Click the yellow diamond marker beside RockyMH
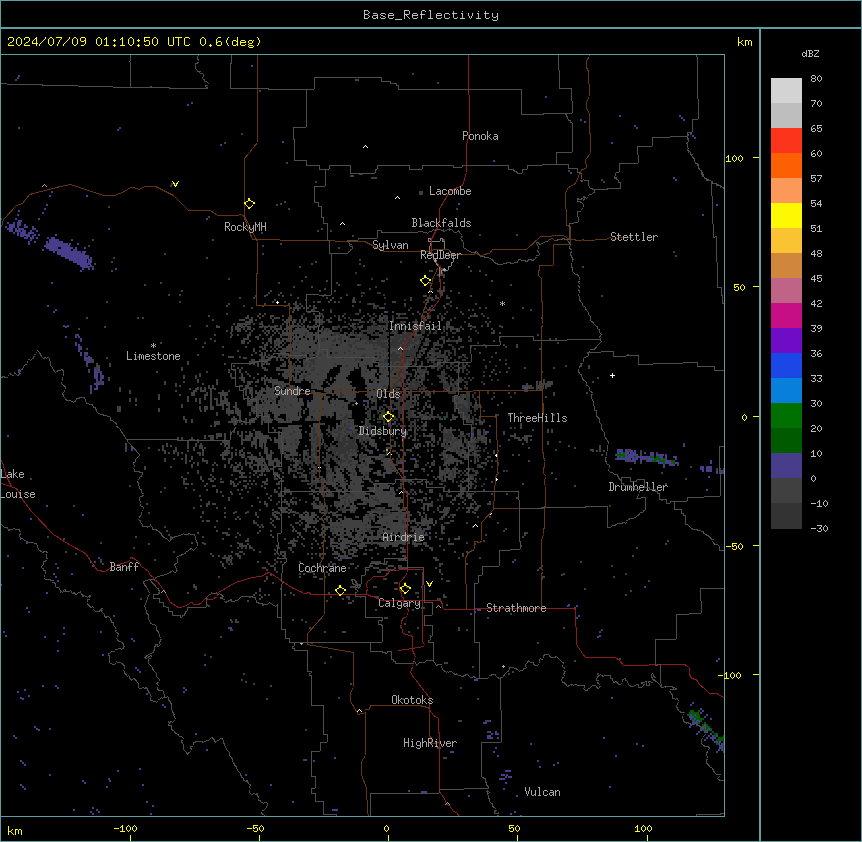 pos(249,204)
